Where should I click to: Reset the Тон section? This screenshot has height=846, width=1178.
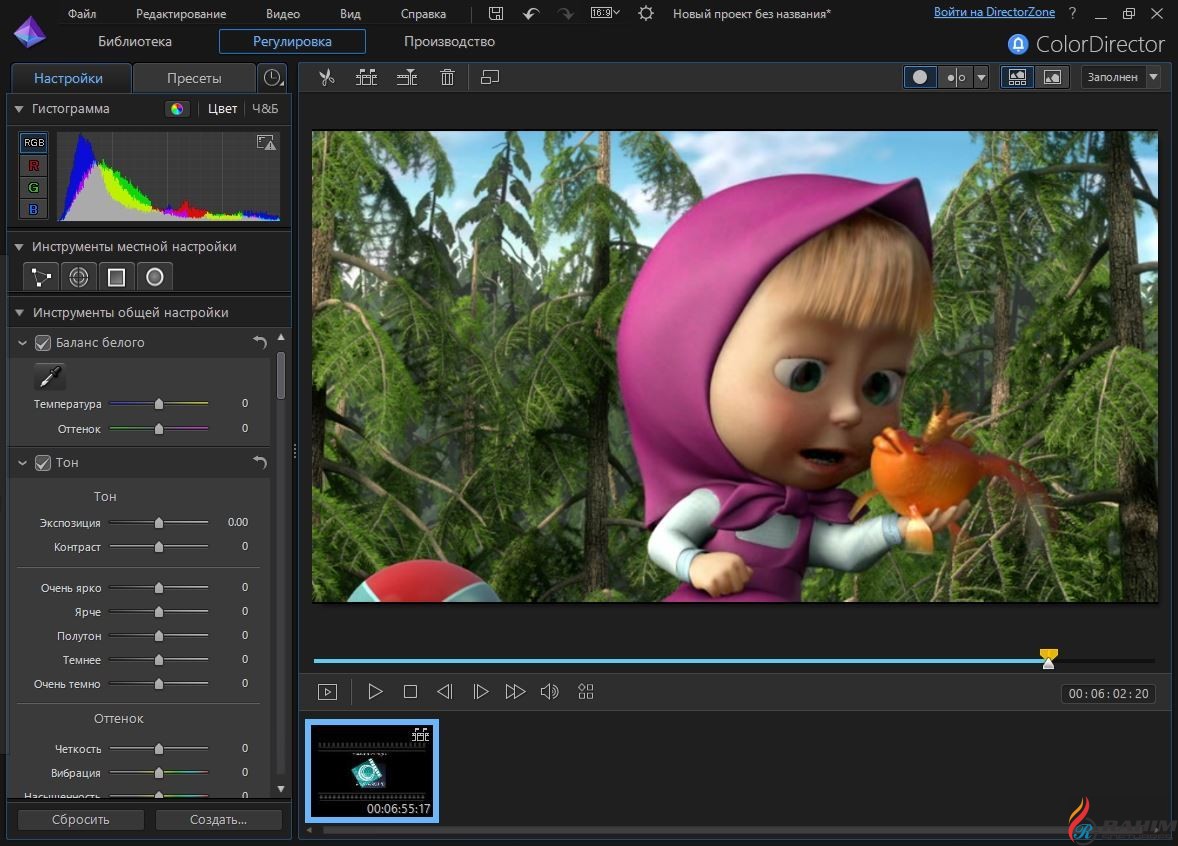pos(260,462)
